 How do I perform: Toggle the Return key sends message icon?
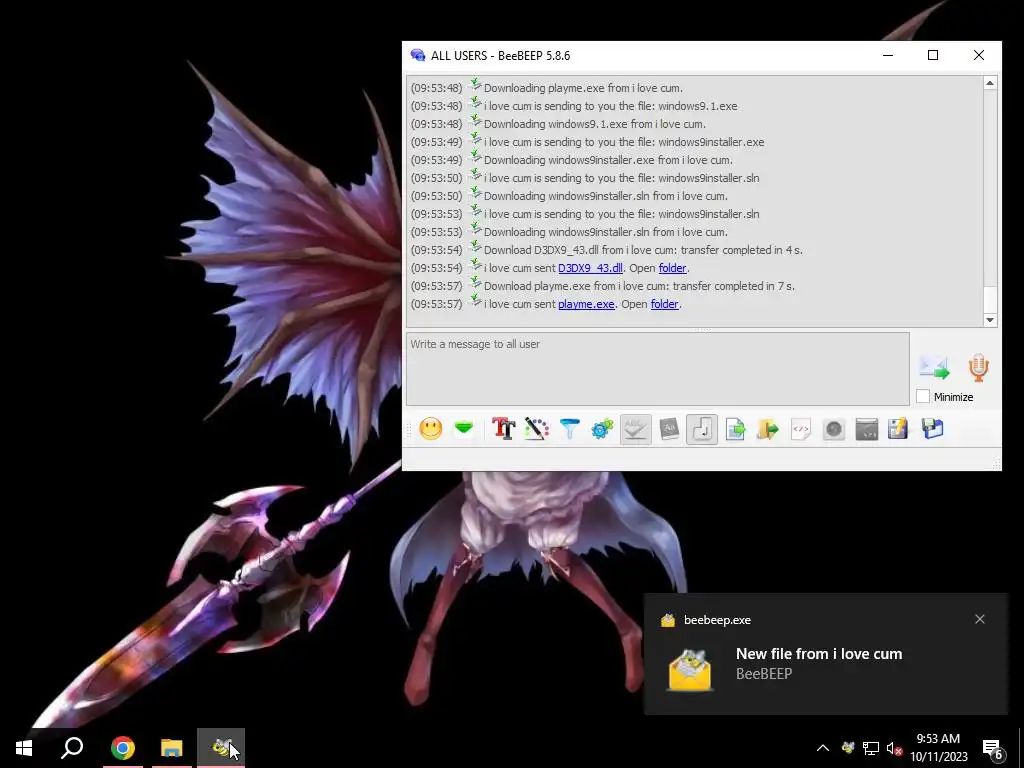pos(702,429)
